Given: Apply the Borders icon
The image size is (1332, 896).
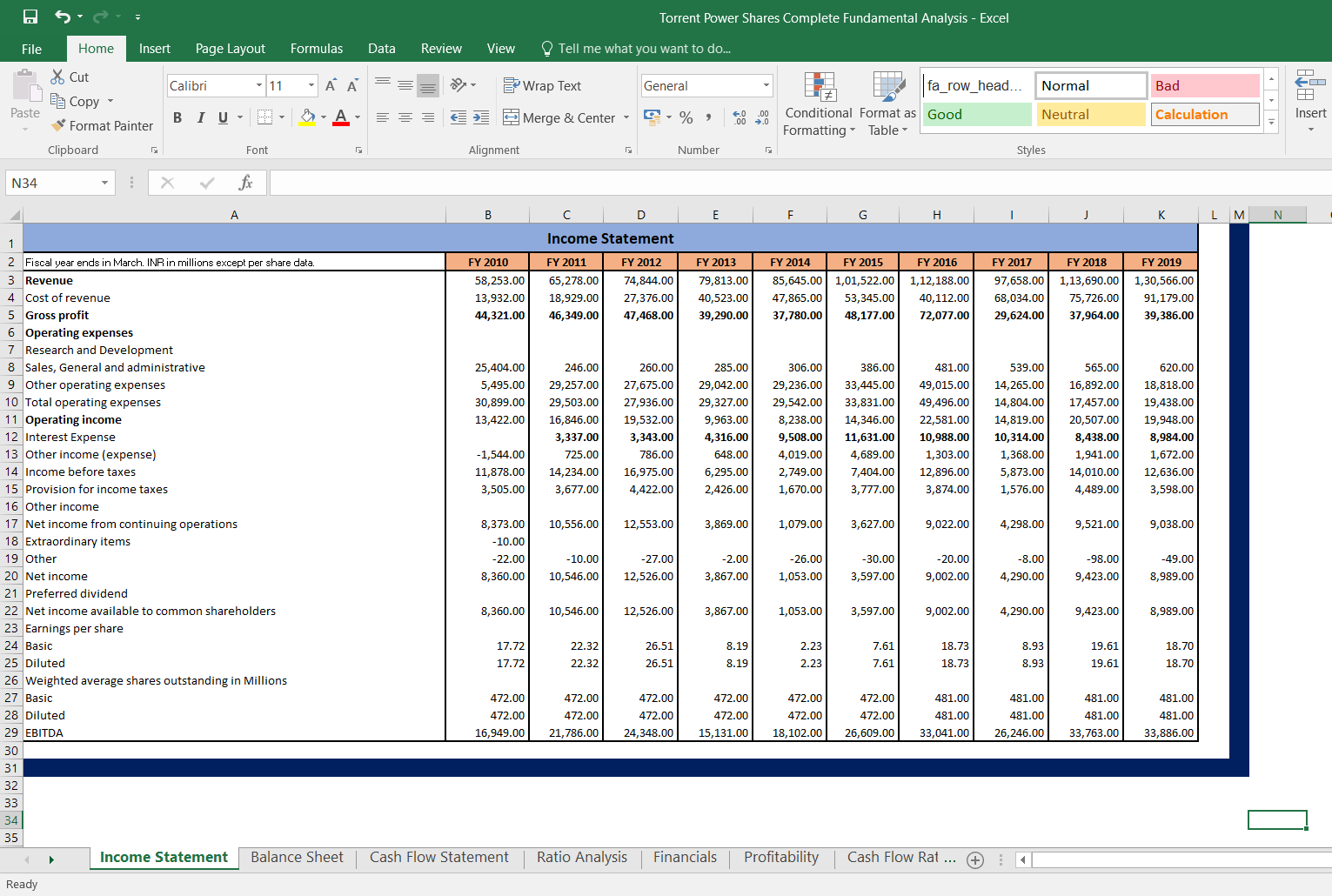Looking at the screenshot, I should 265,117.
